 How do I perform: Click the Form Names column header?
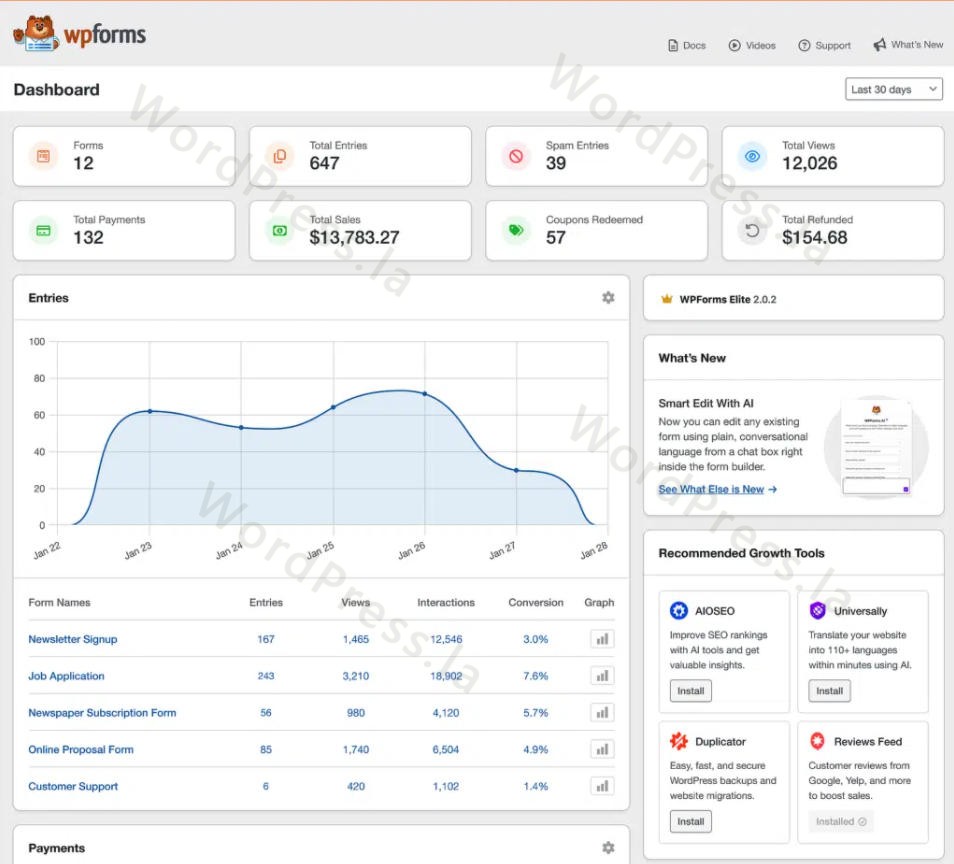tap(59, 602)
